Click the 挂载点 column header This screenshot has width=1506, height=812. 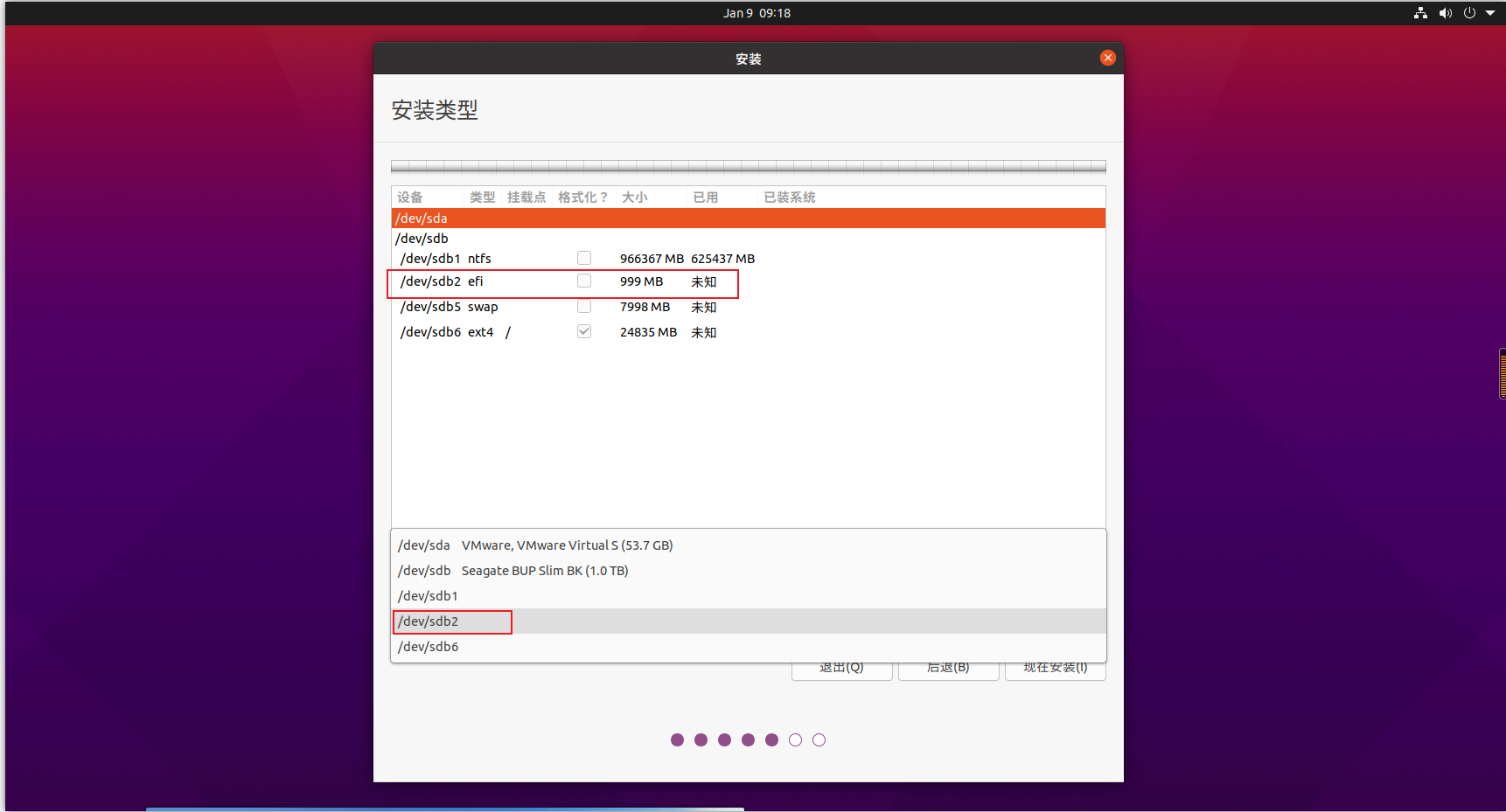(x=526, y=198)
